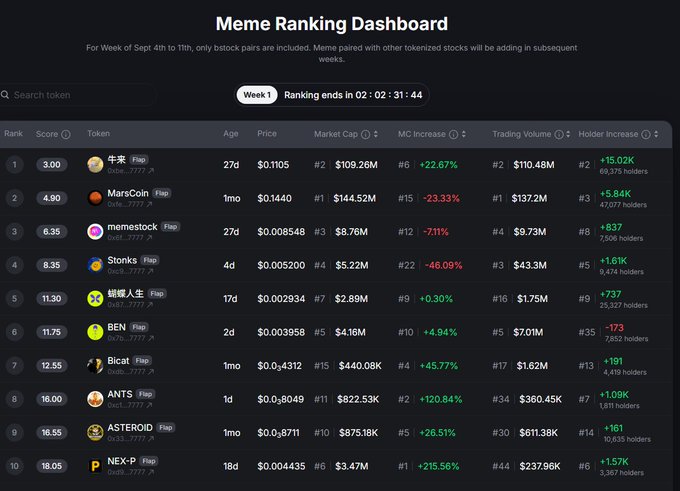Click rank badge 5
The width and height of the screenshot is (680, 491).
tap(14, 298)
